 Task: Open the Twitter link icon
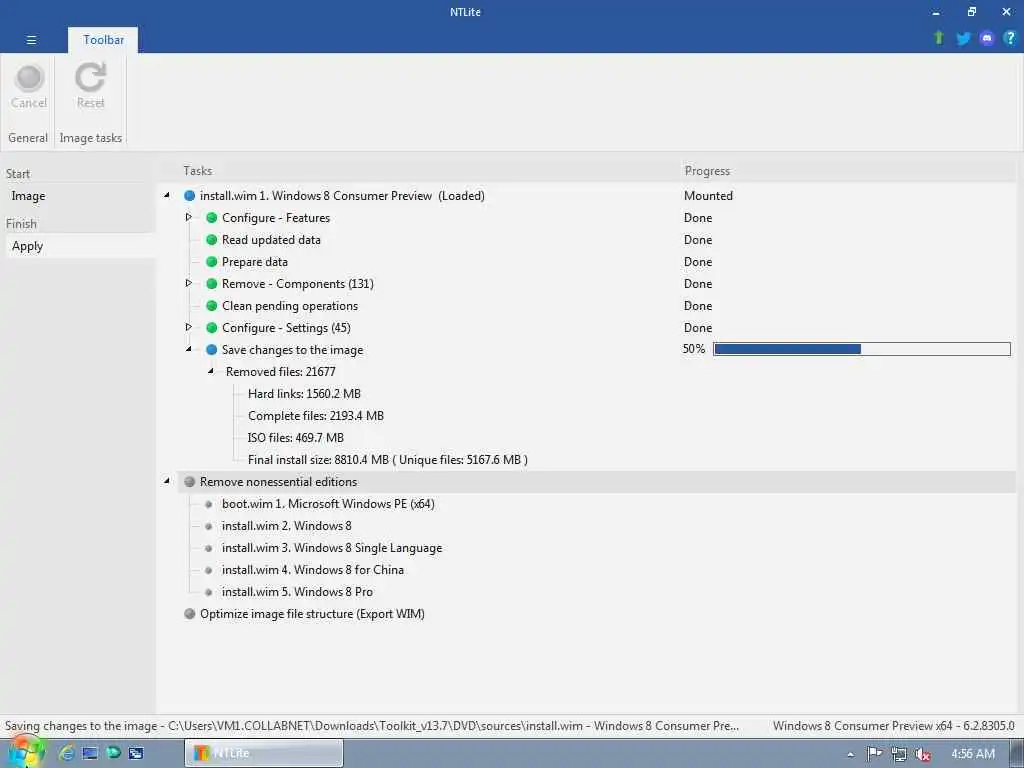pyautogui.click(x=963, y=39)
